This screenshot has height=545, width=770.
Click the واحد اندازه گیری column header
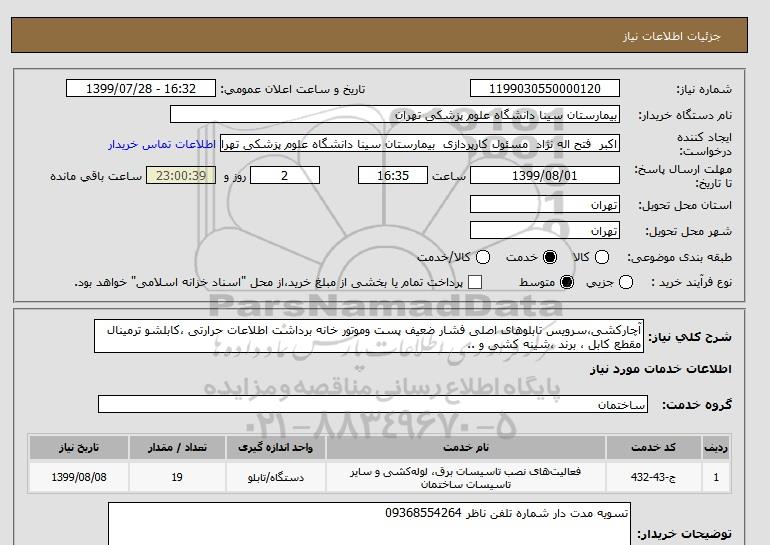point(275,448)
